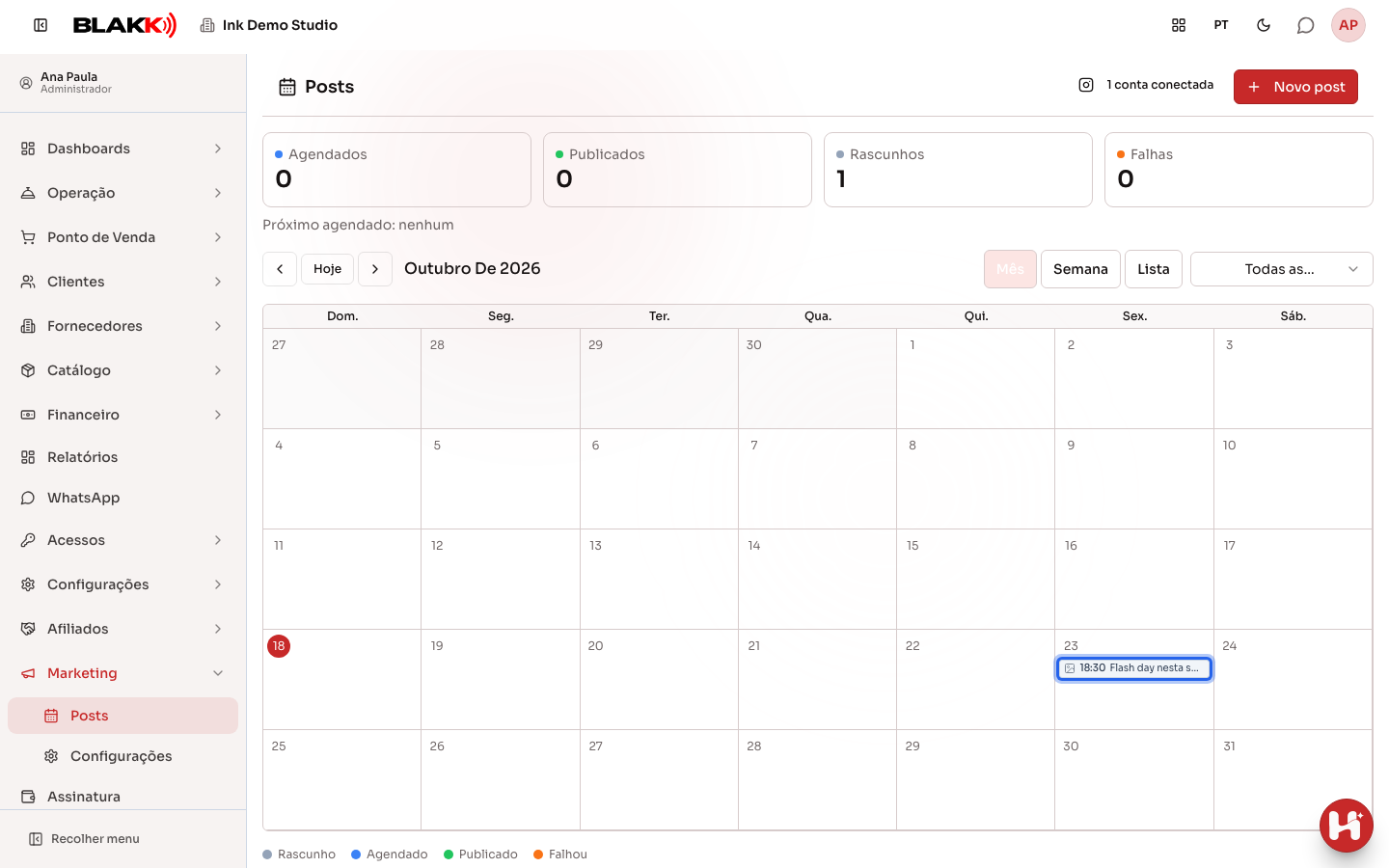Open the 18:30 Flash day post event
The image size is (1389, 868).
1134,668
